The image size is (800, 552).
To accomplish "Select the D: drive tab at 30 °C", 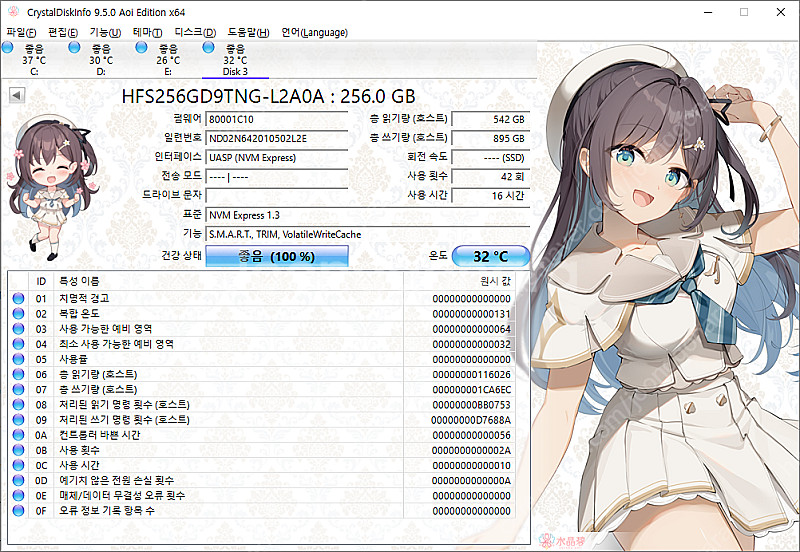I will click(x=101, y=60).
